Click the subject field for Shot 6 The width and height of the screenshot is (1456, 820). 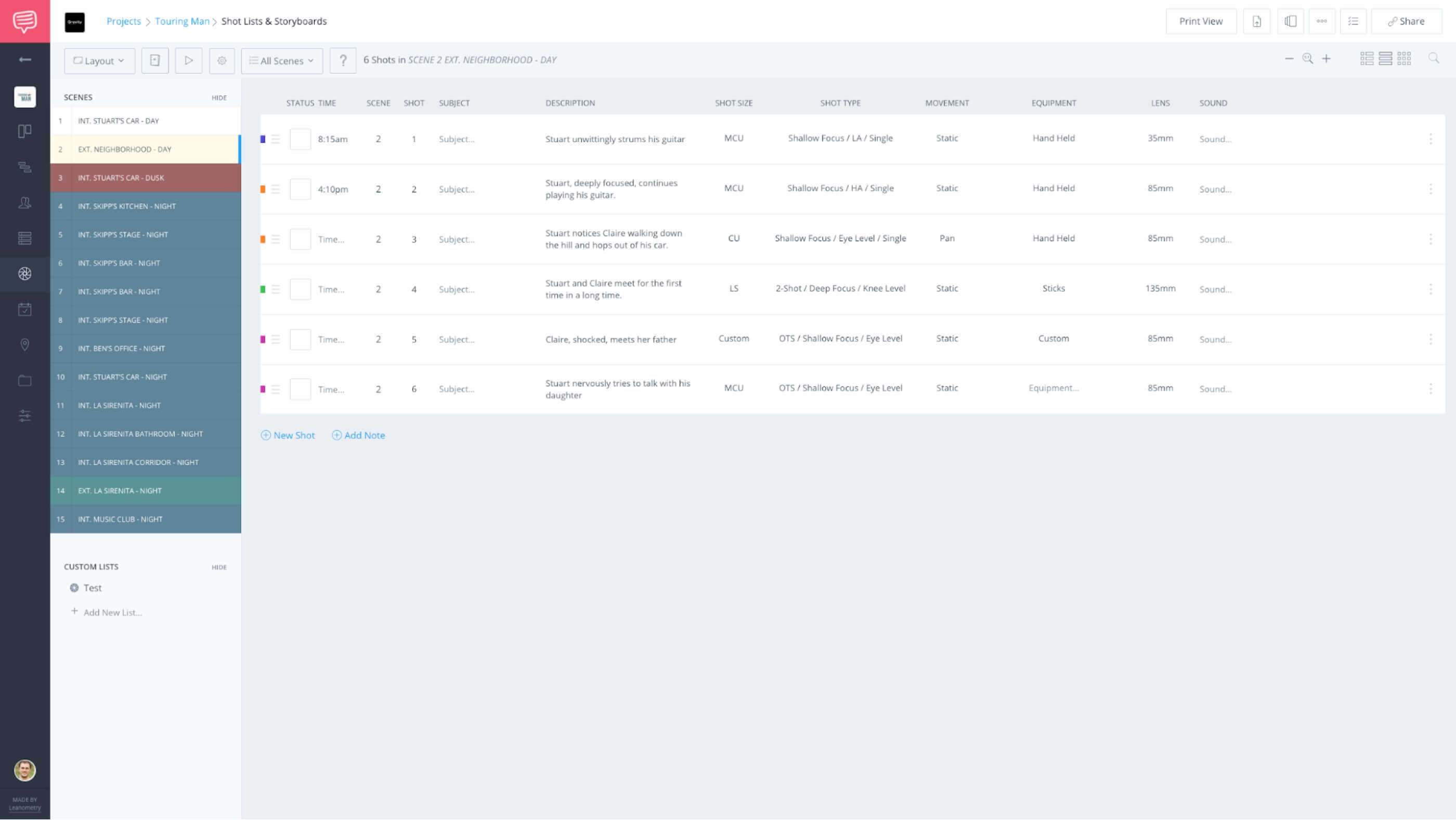(456, 388)
